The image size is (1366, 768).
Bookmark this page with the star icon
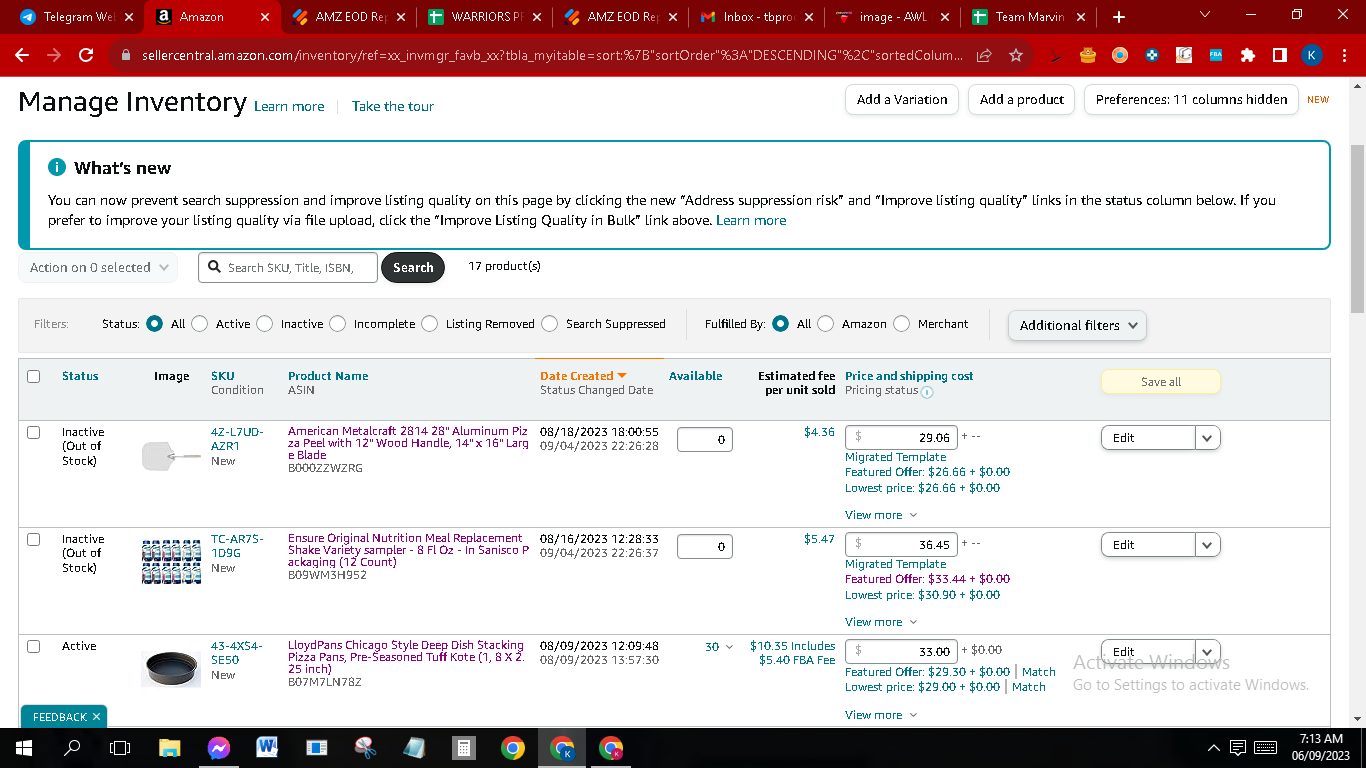tap(1016, 56)
